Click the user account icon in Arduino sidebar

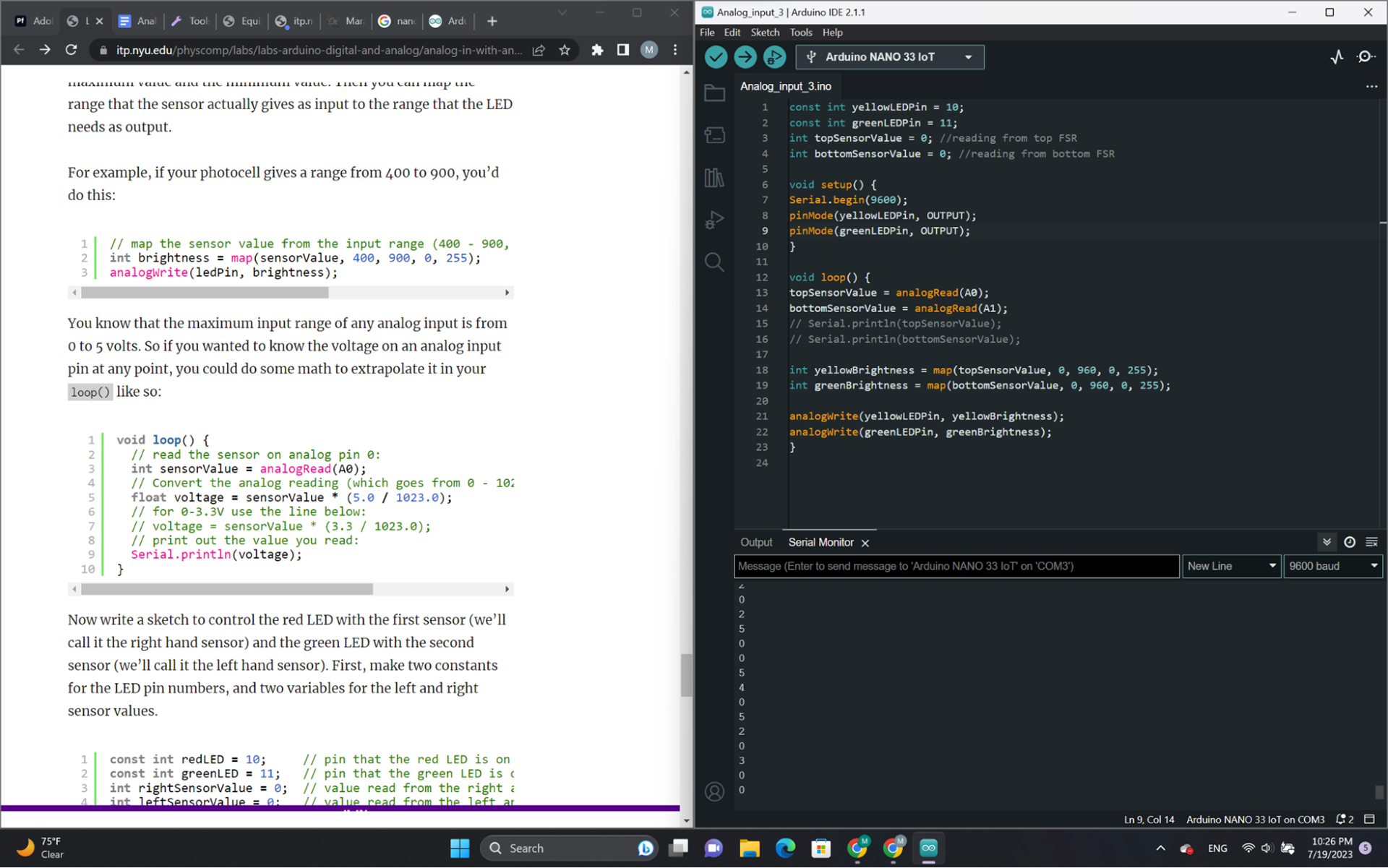714,792
